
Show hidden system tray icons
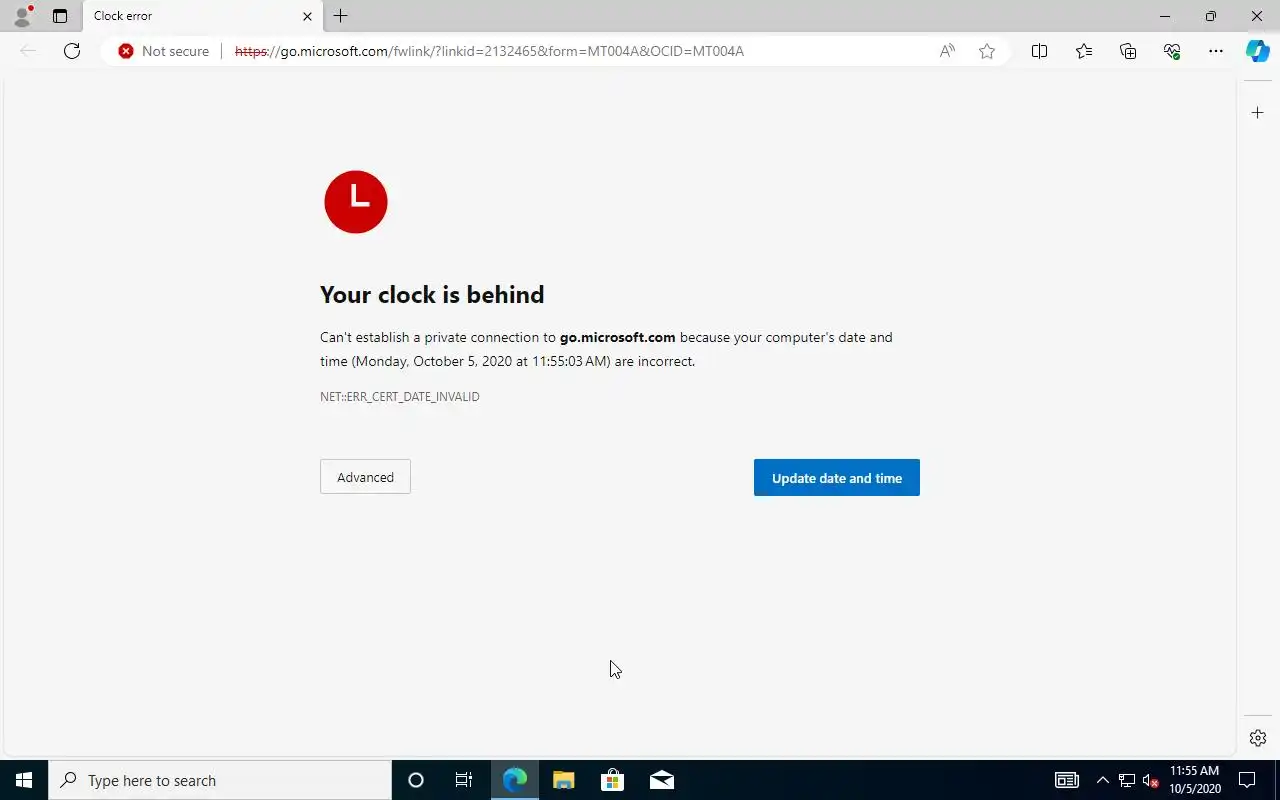click(1103, 780)
